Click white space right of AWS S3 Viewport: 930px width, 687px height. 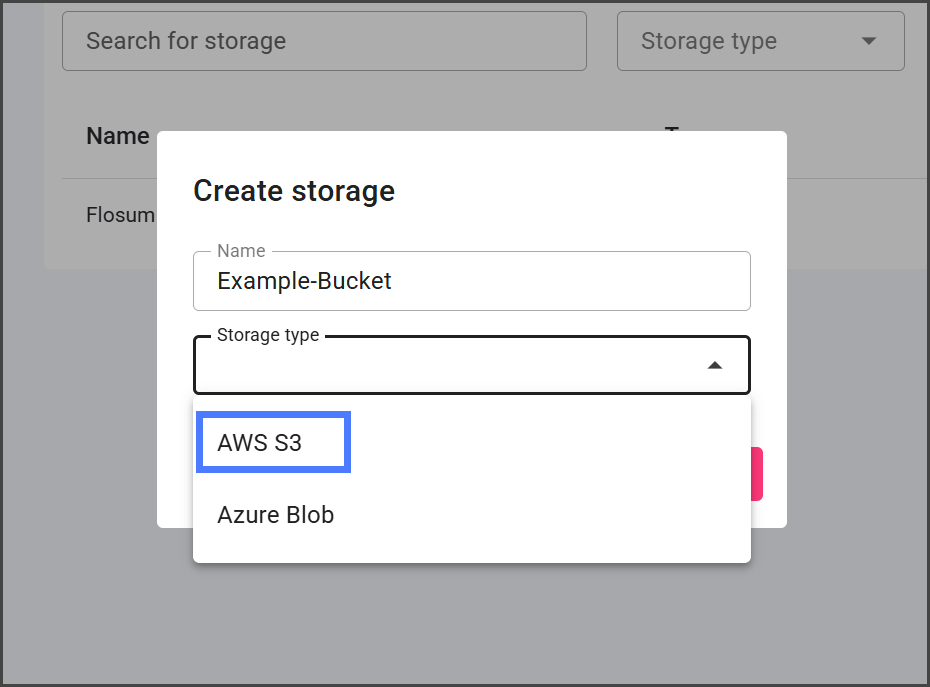550,443
